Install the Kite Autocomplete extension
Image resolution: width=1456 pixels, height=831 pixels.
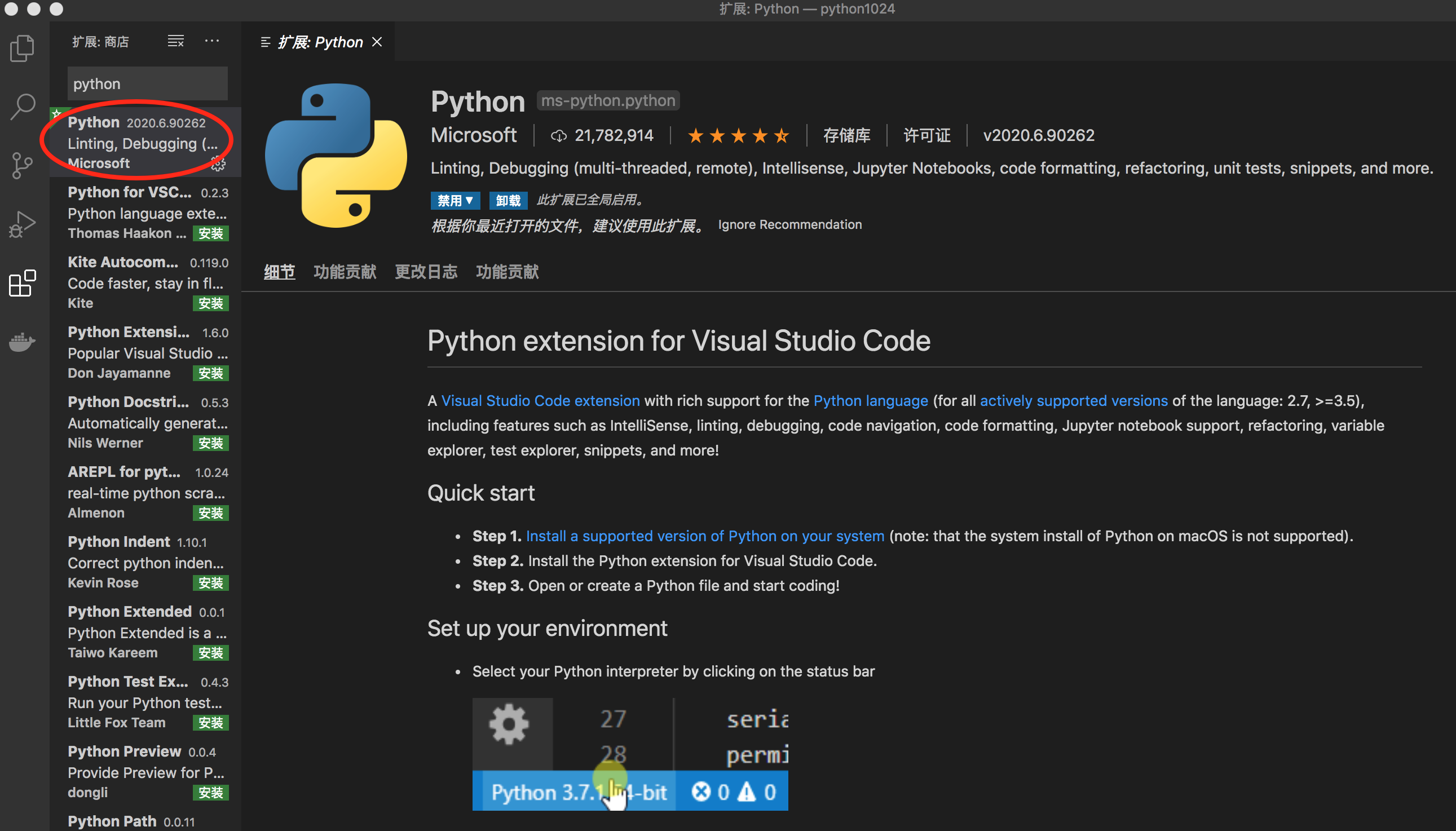[210, 303]
